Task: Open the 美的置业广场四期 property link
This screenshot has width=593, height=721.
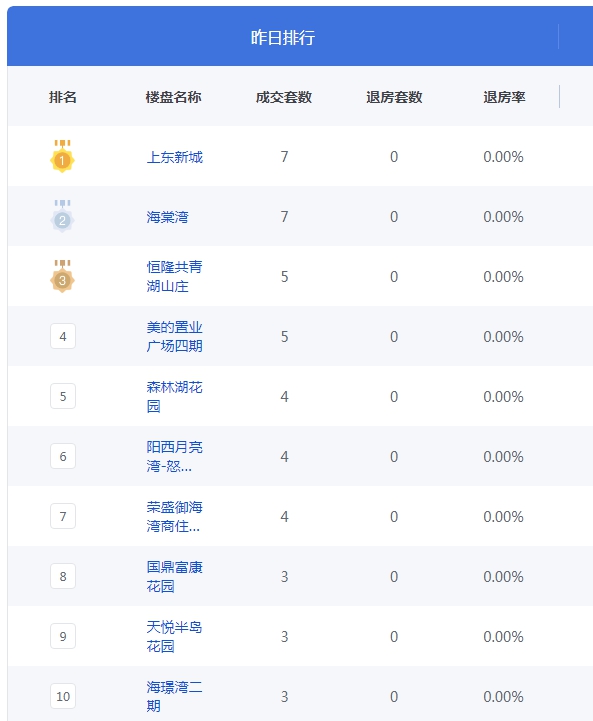Action: [x=175, y=336]
